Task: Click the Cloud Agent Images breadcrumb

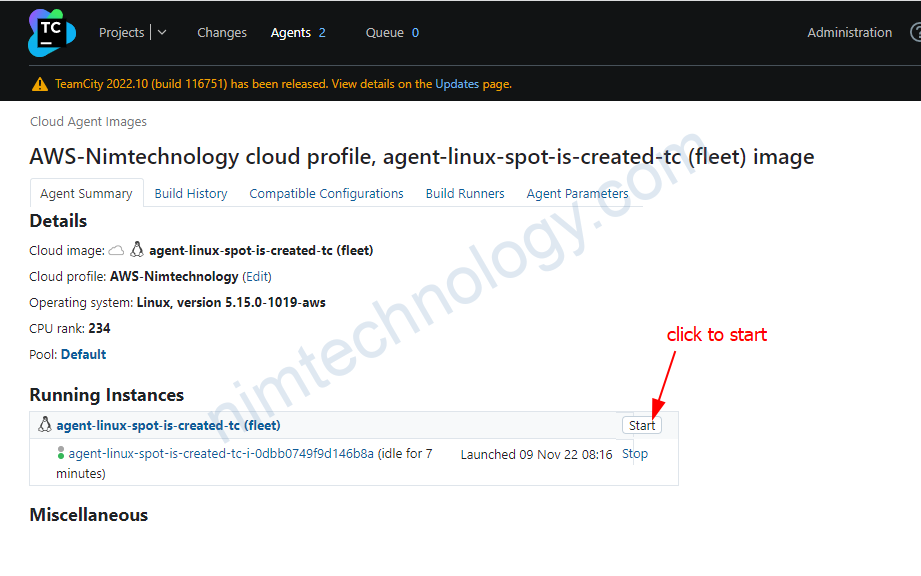Action: coord(88,122)
